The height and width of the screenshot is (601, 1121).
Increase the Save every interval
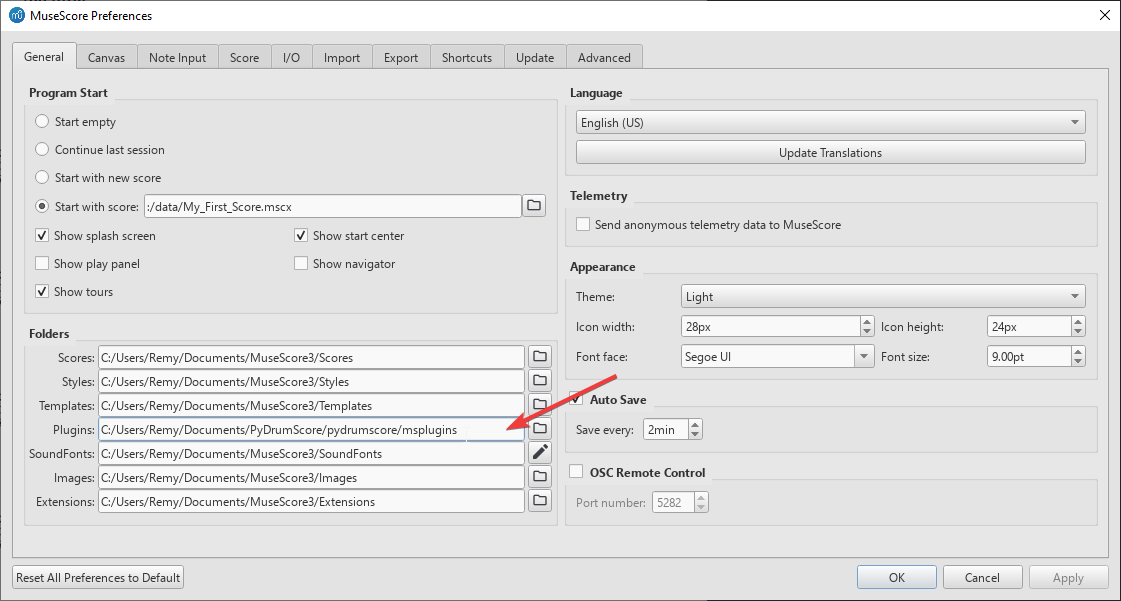695,424
